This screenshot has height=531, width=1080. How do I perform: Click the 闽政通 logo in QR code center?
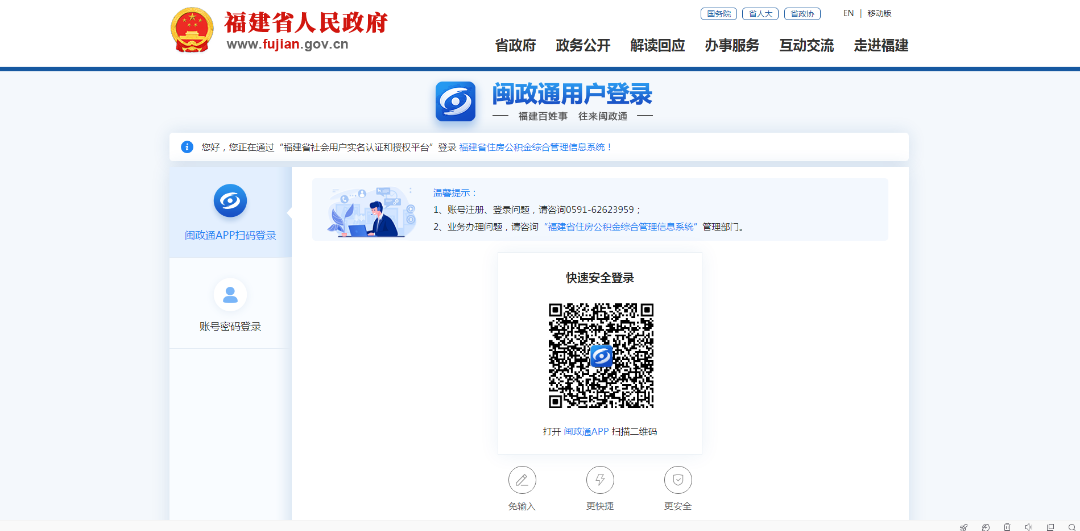click(x=601, y=356)
